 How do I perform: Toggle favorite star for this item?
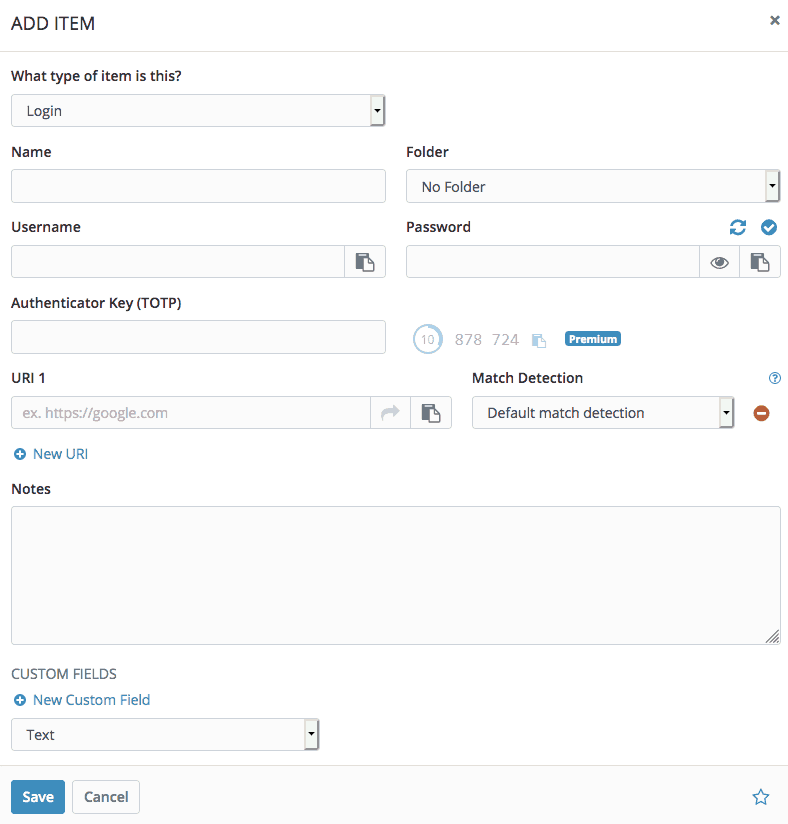coord(761,797)
